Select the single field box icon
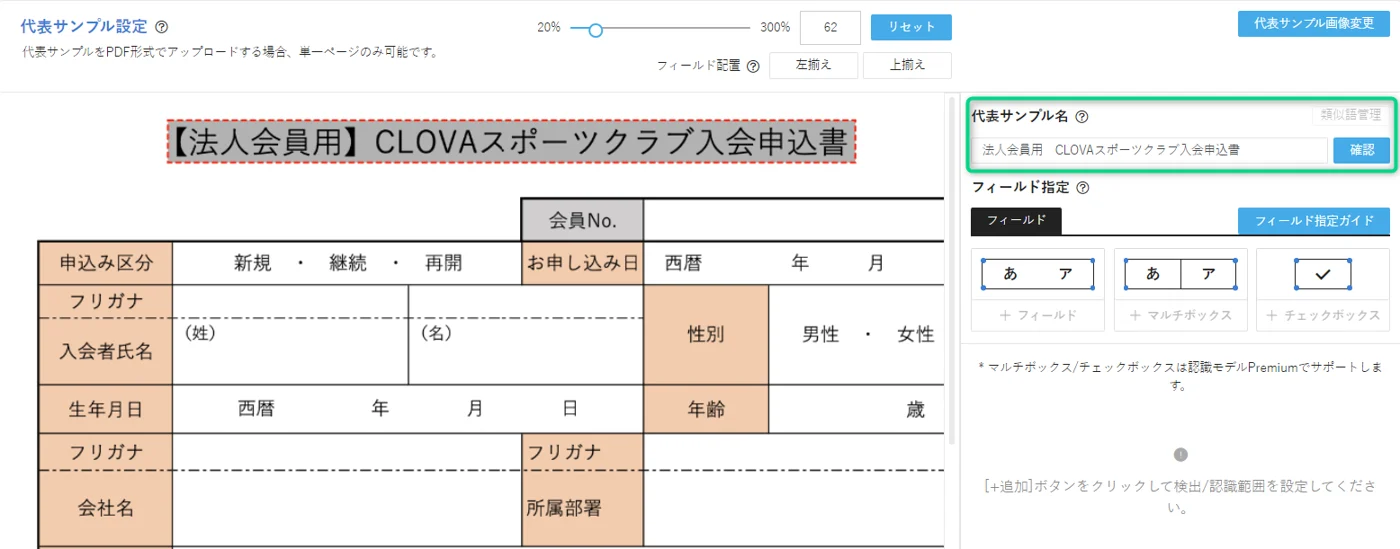 (x=1037, y=274)
